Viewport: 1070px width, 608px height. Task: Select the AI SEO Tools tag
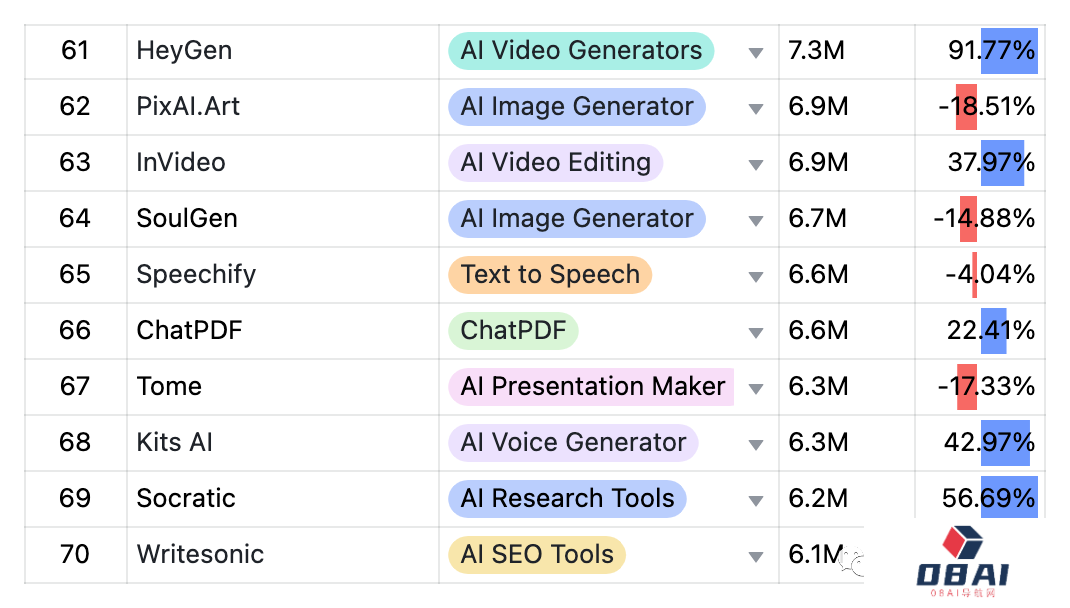tap(536, 554)
